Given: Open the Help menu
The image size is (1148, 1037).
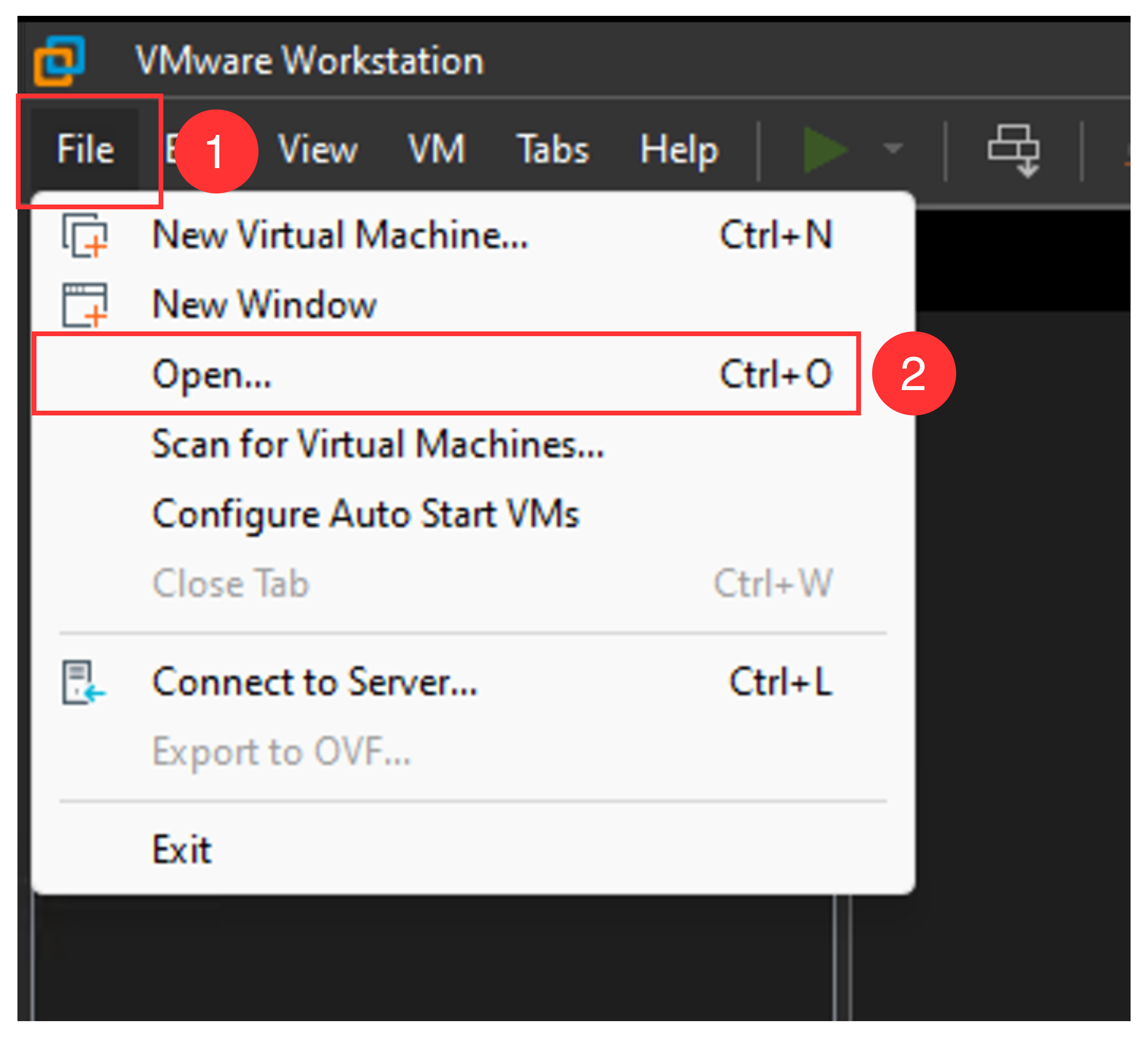Looking at the screenshot, I should 679,149.
